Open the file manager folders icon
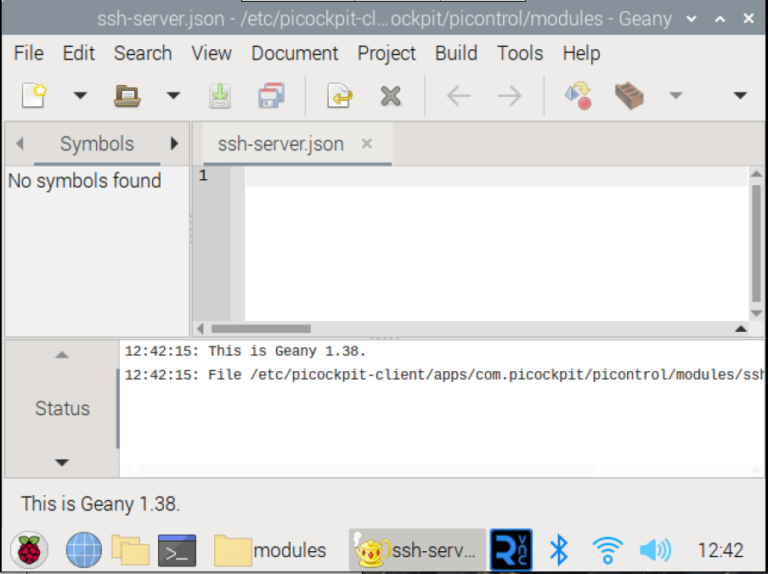768x574 pixels. pos(130,550)
